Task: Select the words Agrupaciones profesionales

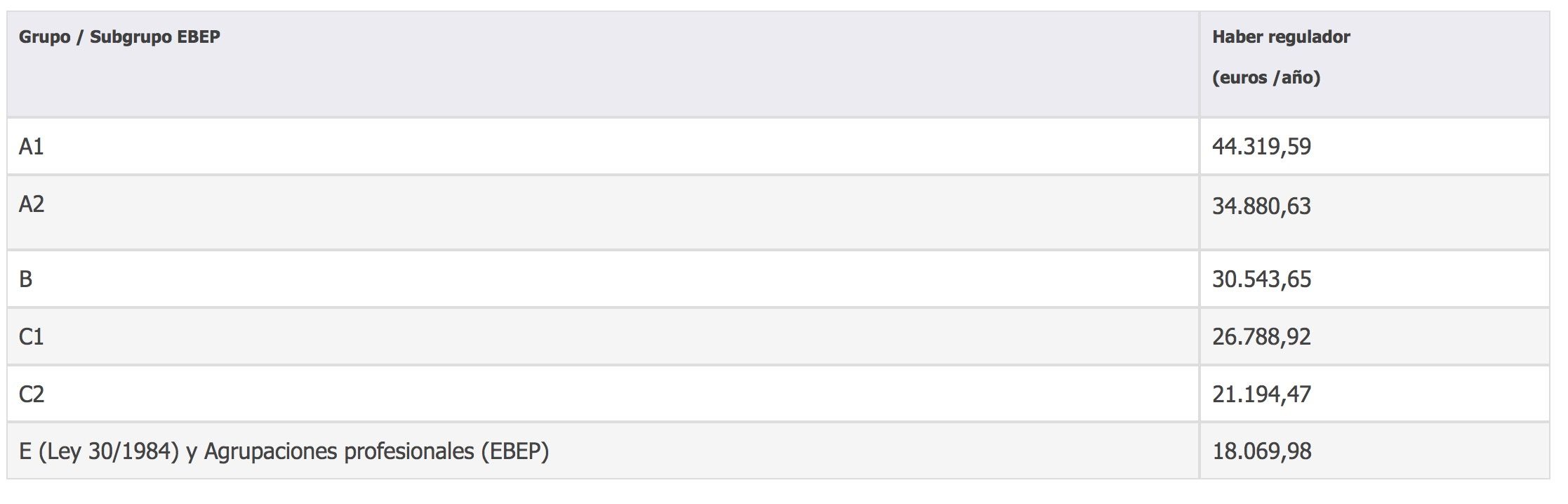Action: point(338,451)
